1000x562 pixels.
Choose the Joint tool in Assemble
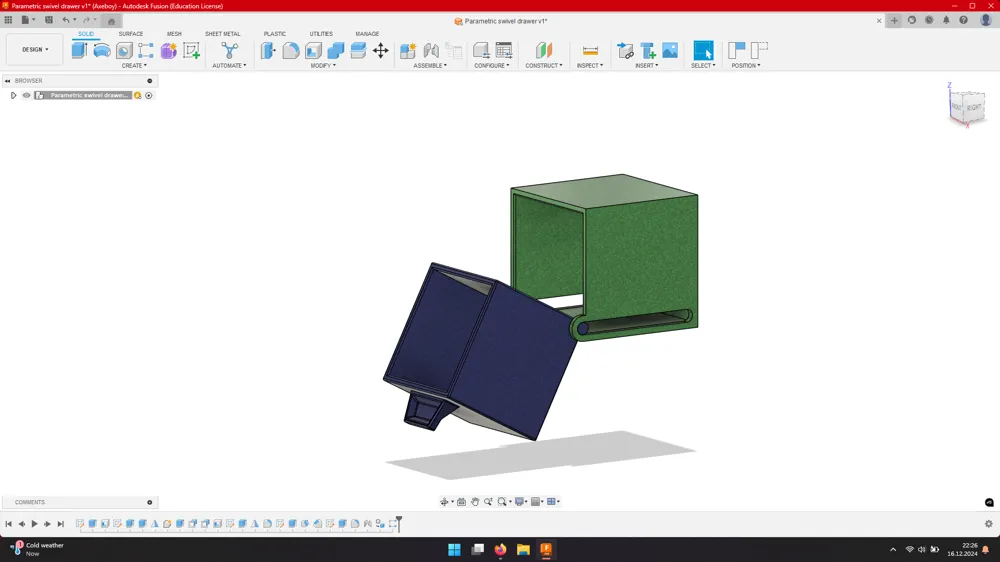pos(431,50)
